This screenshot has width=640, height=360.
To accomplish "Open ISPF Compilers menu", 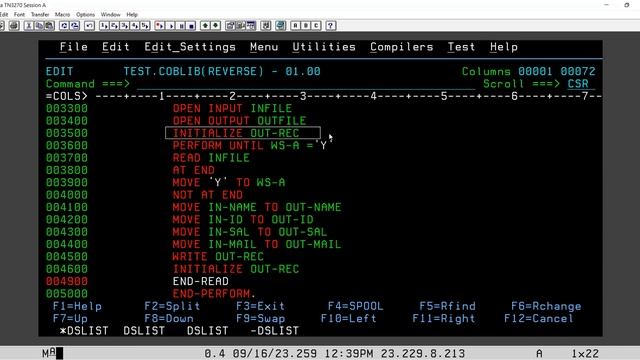I will coord(402,47).
